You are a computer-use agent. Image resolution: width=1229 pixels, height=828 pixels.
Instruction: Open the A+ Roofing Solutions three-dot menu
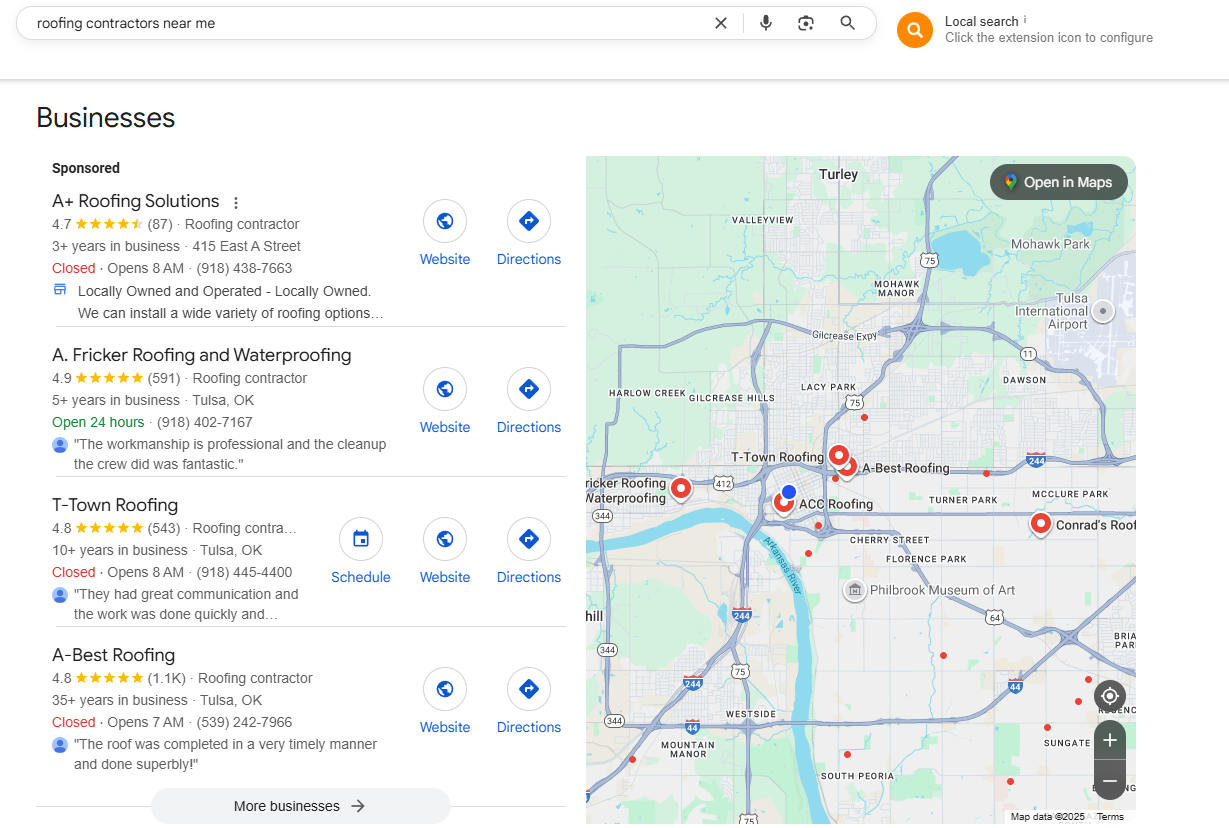pos(236,202)
